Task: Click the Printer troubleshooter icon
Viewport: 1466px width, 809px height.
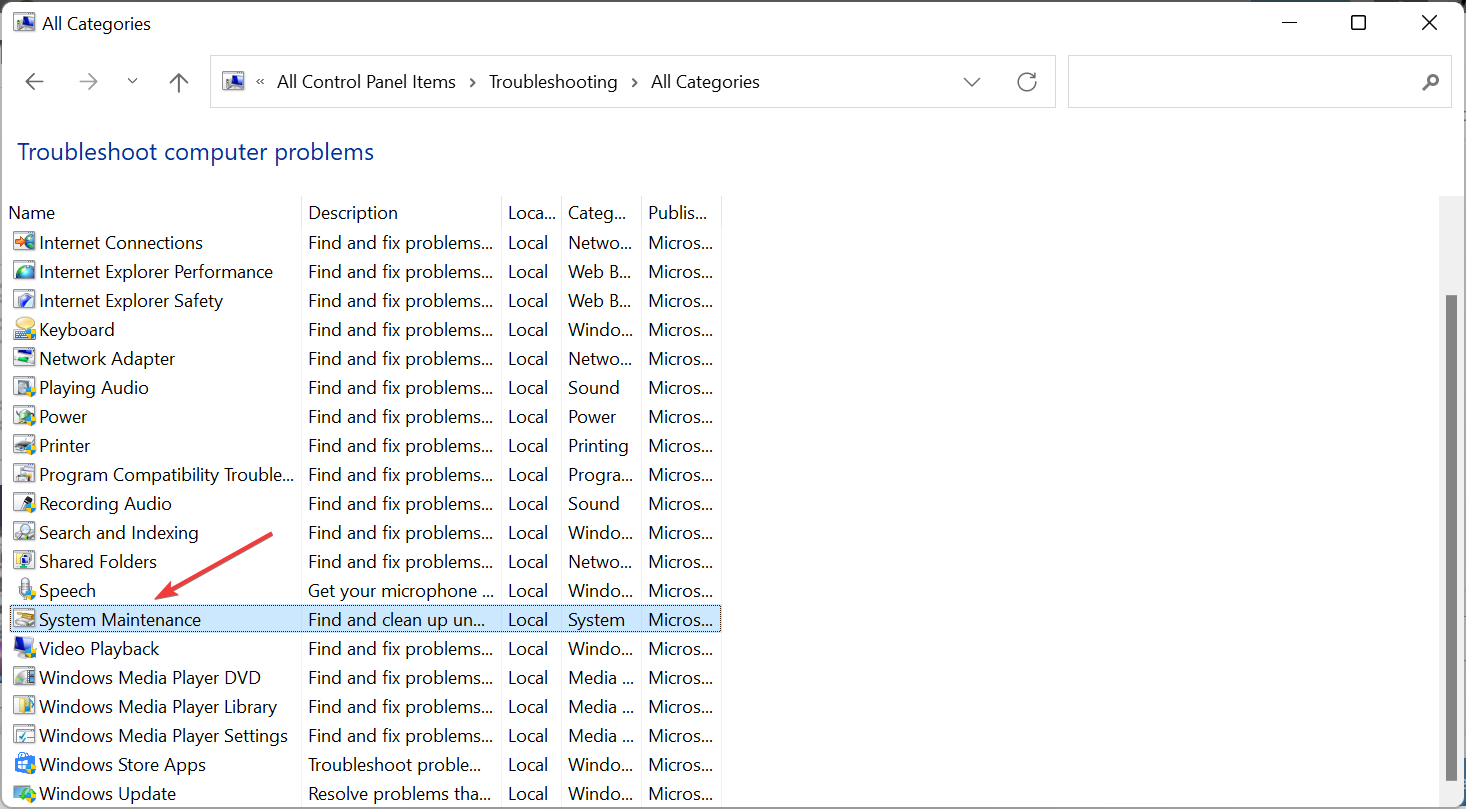Action: (x=24, y=445)
